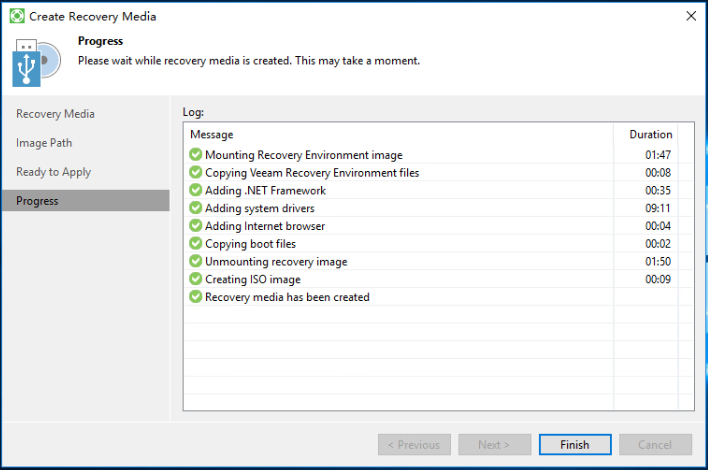The width and height of the screenshot is (708, 470).
Task: Click green checkmark beside Mounting Recovery Environment image
Action: click(196, 154)
